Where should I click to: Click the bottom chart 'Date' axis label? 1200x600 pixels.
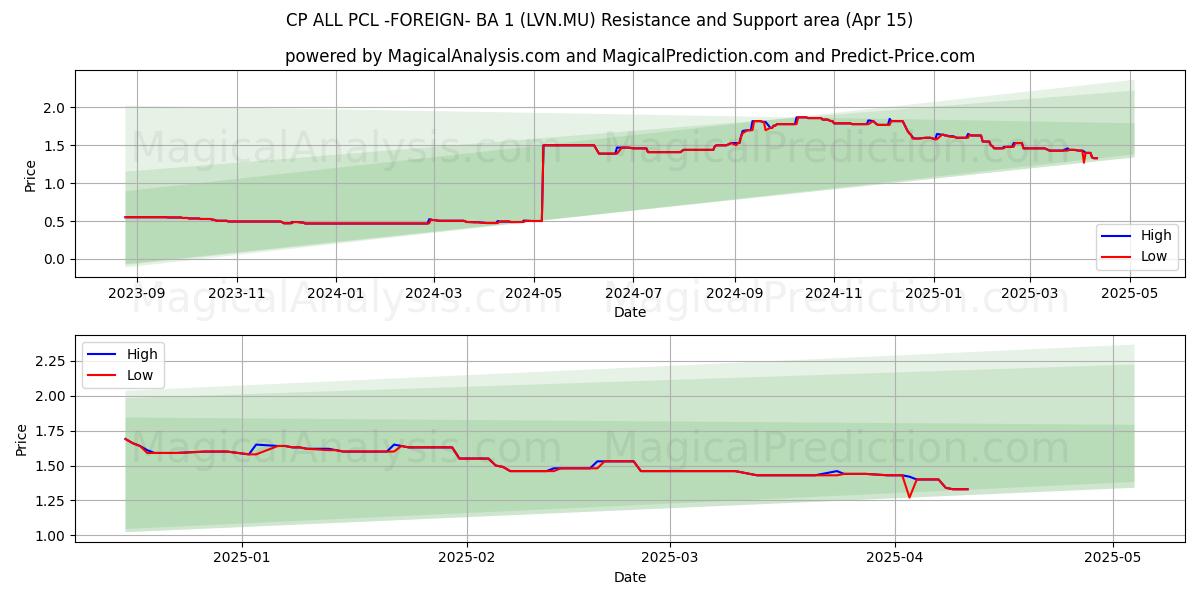point(630,577)
